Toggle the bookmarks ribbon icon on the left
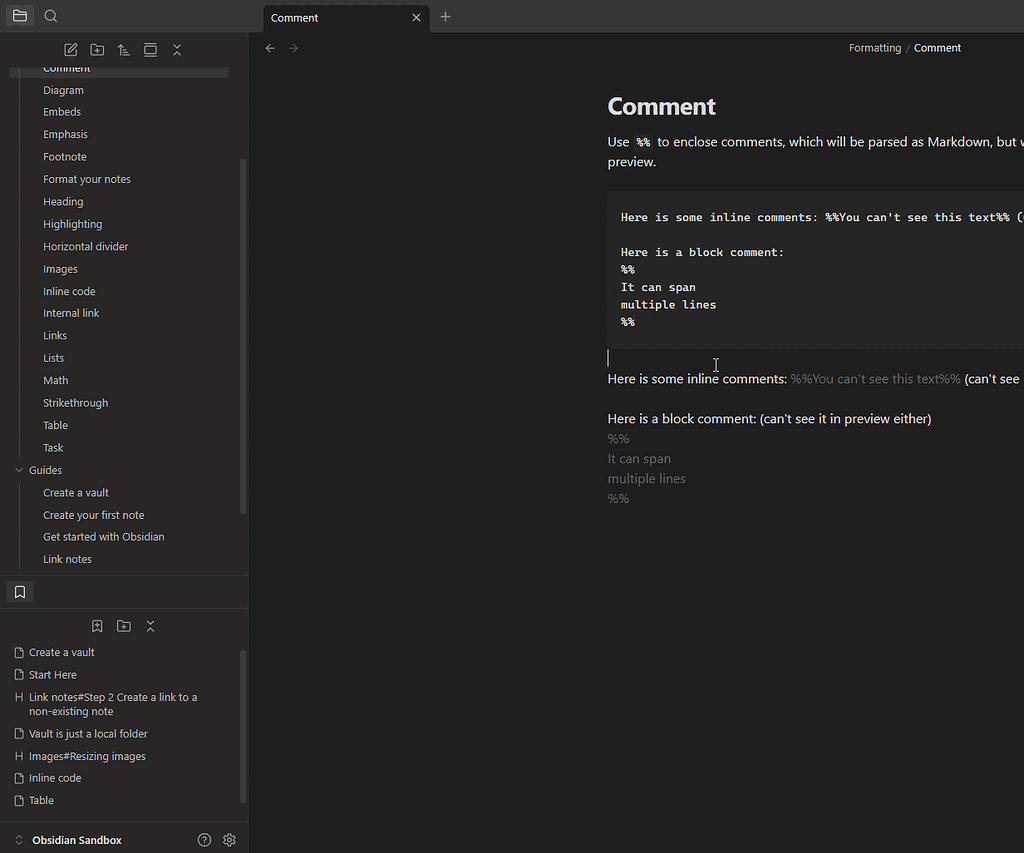This screenshot has width=1024, height=853. [19, 591]
